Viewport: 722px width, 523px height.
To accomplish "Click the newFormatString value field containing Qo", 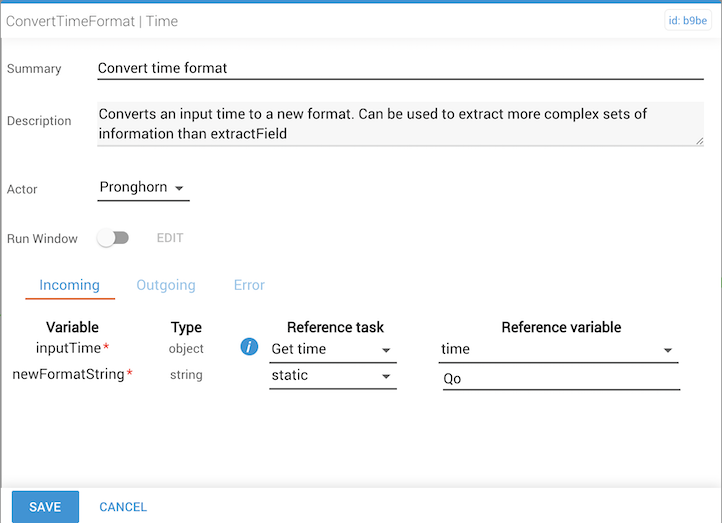I will pyautogui.click(x=560, y=379).
